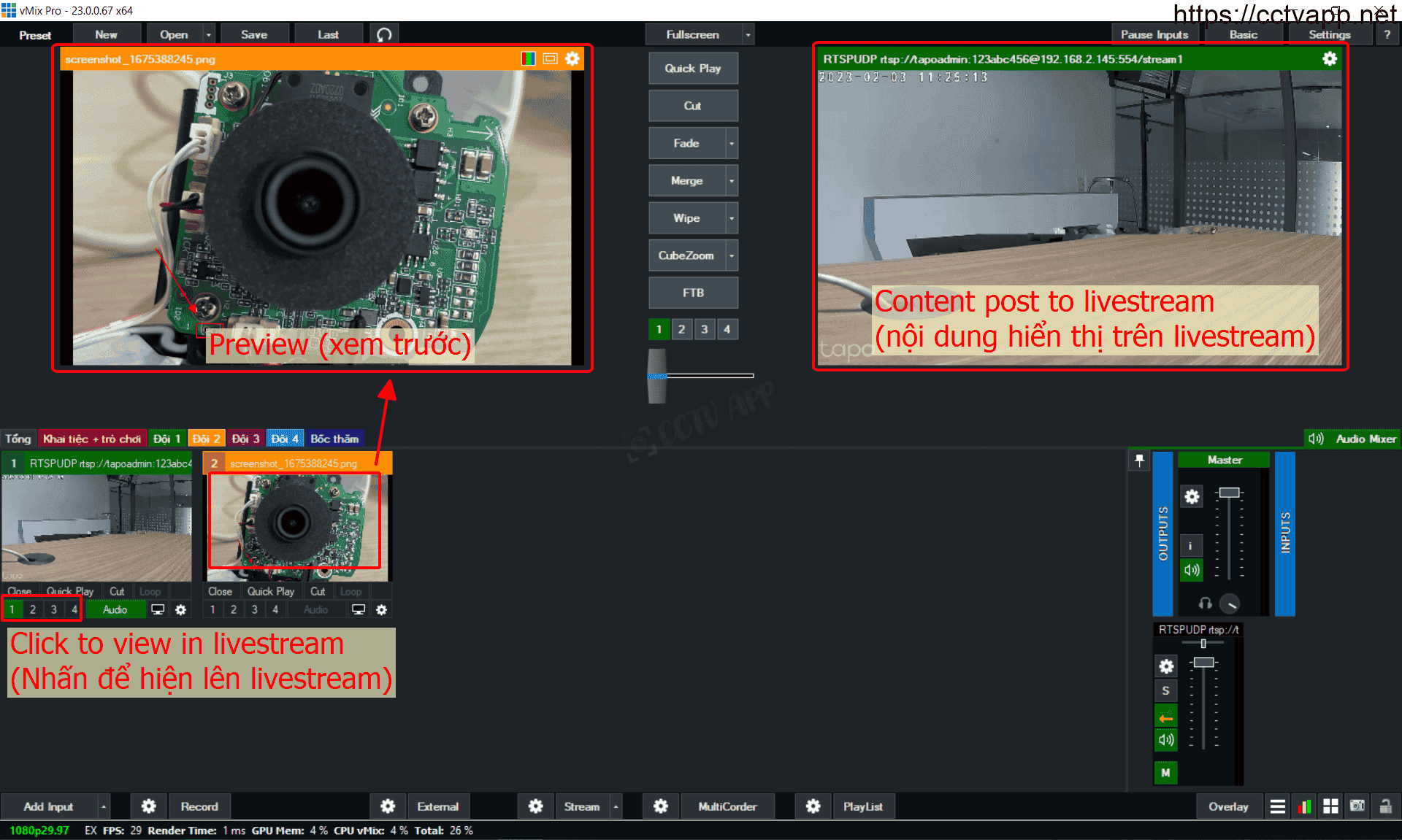Expand the Fullscreen dropdown arrow

click(x=748, y=34)
